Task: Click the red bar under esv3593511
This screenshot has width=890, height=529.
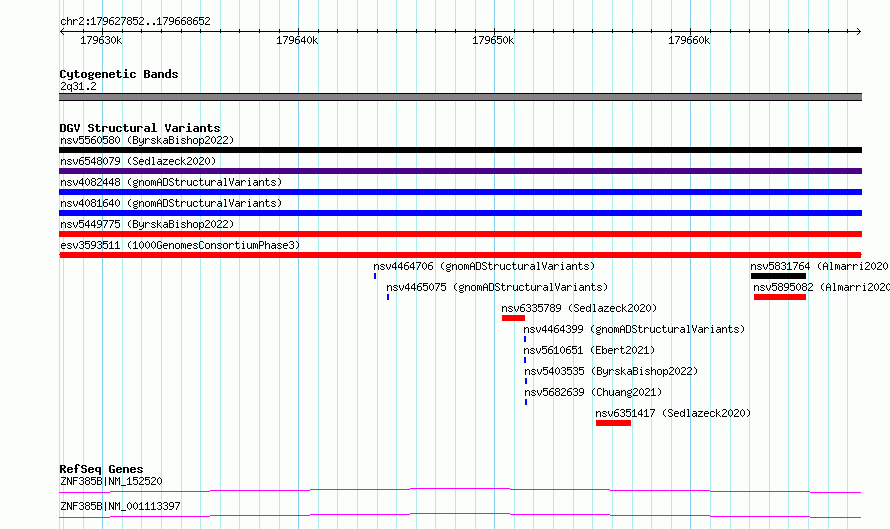Action: (460, 255)
